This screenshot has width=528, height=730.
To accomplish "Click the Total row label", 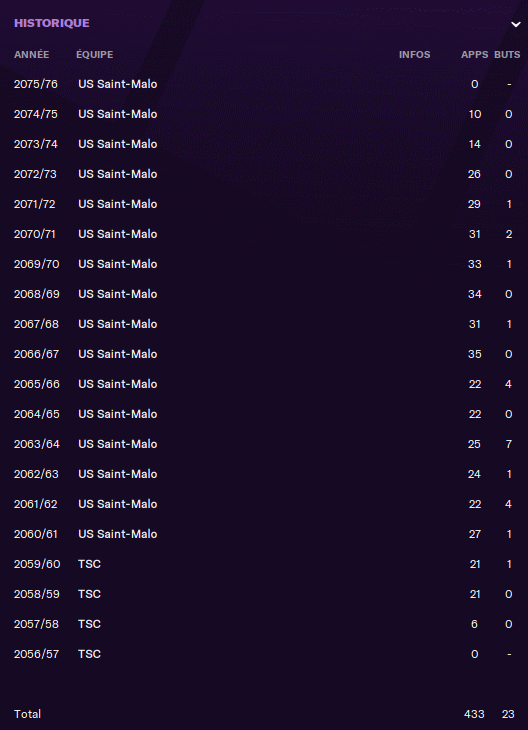I will pos(27,714).
